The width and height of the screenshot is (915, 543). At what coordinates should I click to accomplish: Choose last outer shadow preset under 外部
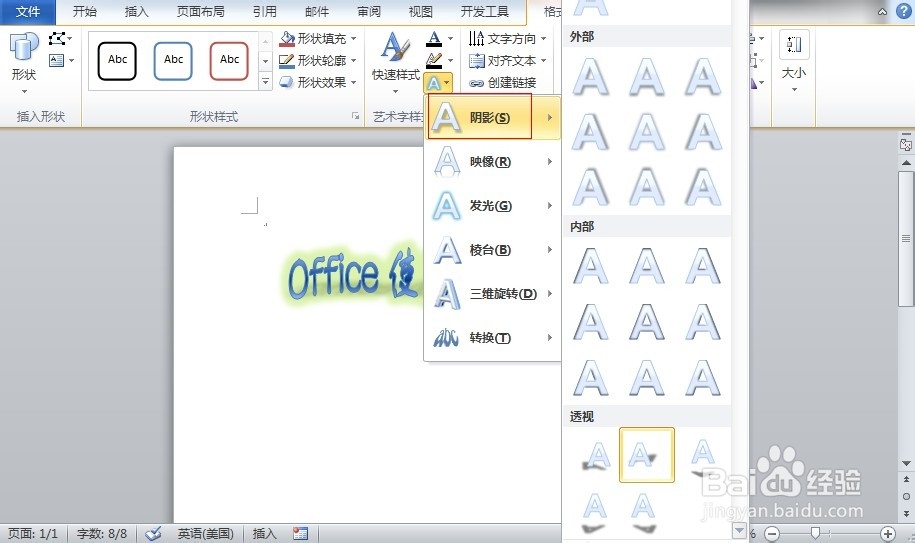click(x=703, y=188)
